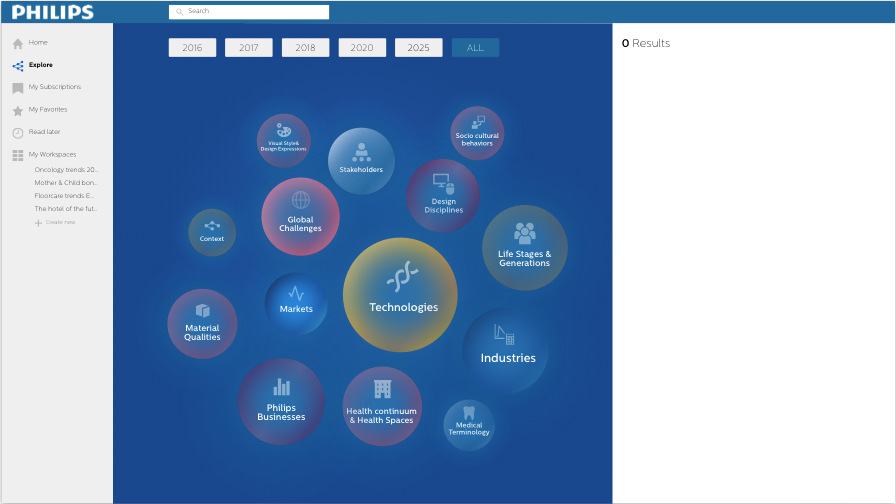Click the Philips logo
Viewport: 896px width, 504px height.
coord(53,12)
